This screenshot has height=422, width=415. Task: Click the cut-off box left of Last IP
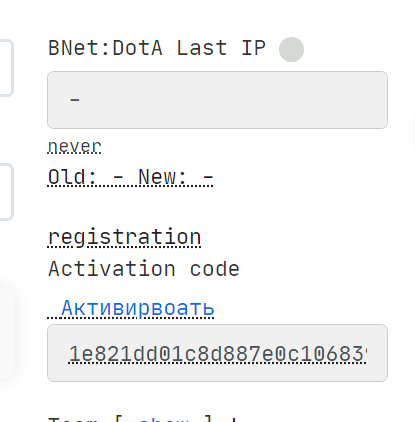point(6,68)
